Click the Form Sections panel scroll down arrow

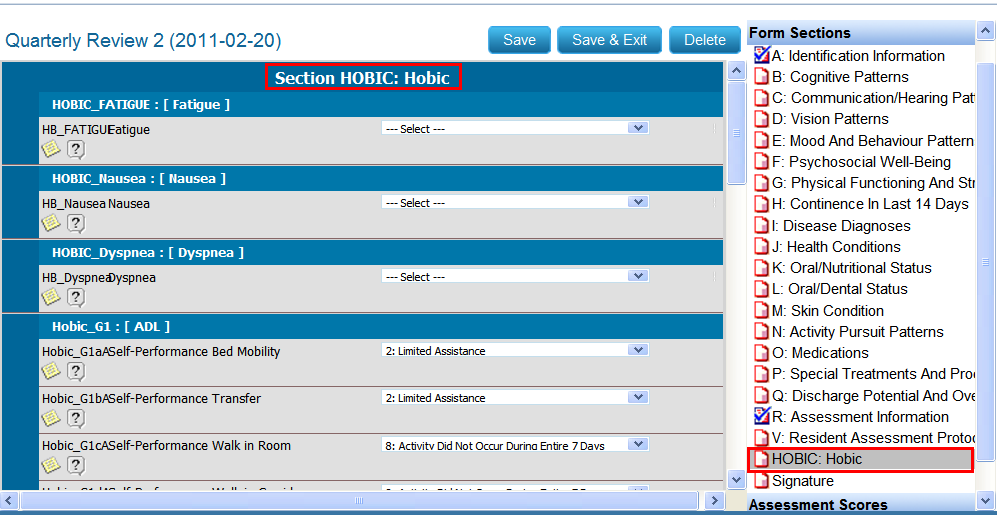(986, 500)
